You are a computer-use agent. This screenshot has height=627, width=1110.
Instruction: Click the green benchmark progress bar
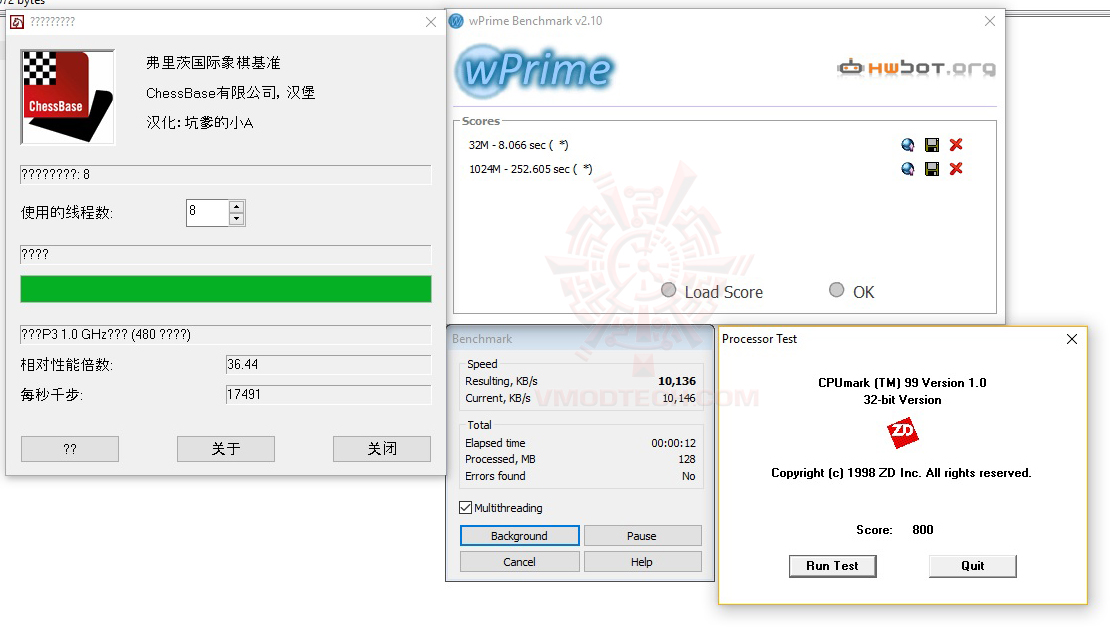click(226, 289)
